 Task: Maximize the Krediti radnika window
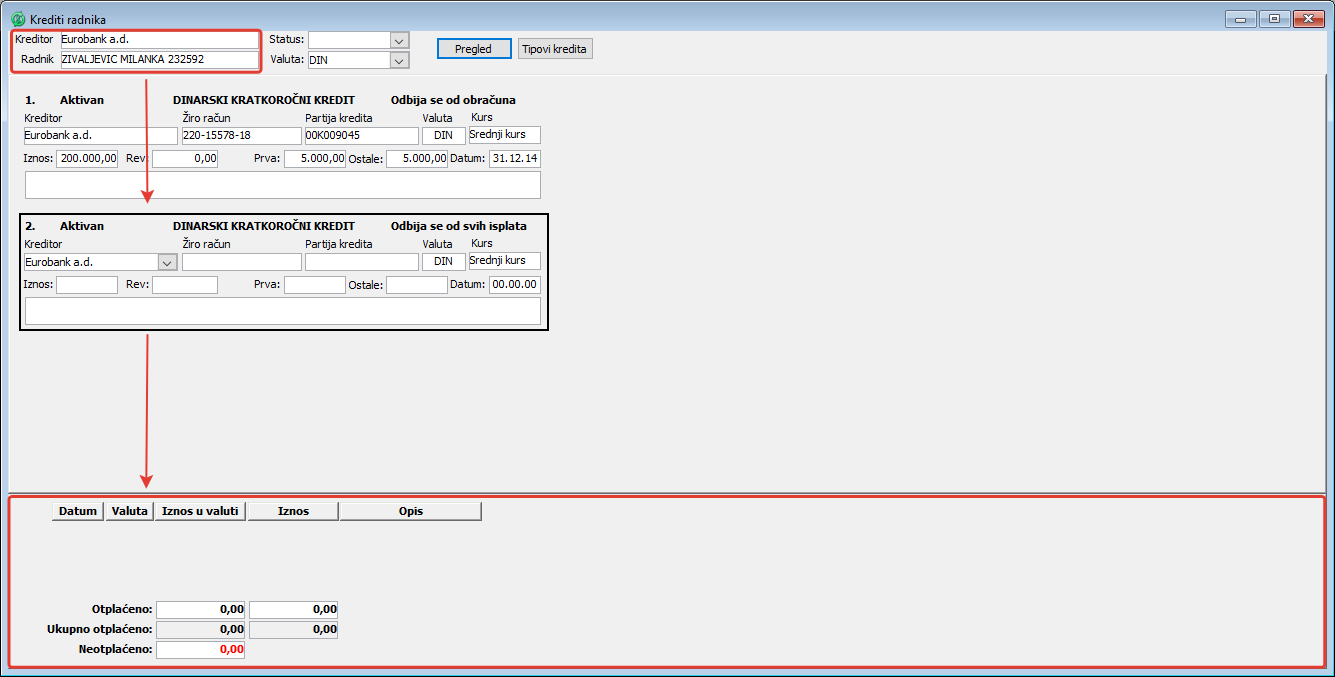click(x=1274, y=19)
